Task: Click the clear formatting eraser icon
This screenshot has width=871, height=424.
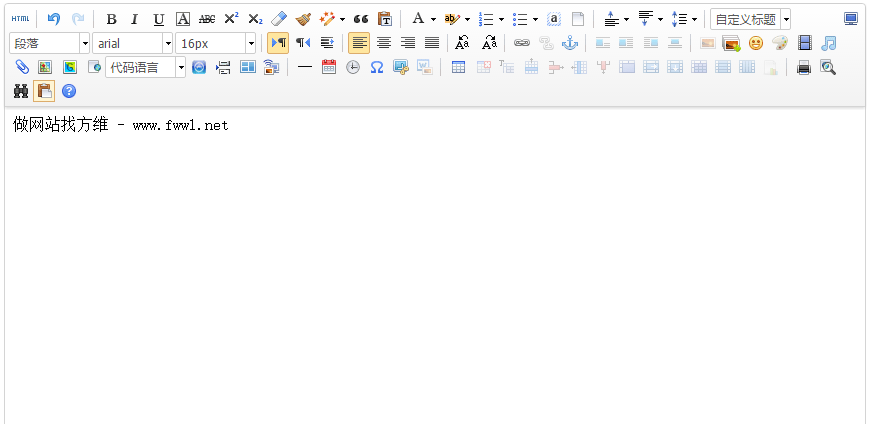Action: [279, 19]
